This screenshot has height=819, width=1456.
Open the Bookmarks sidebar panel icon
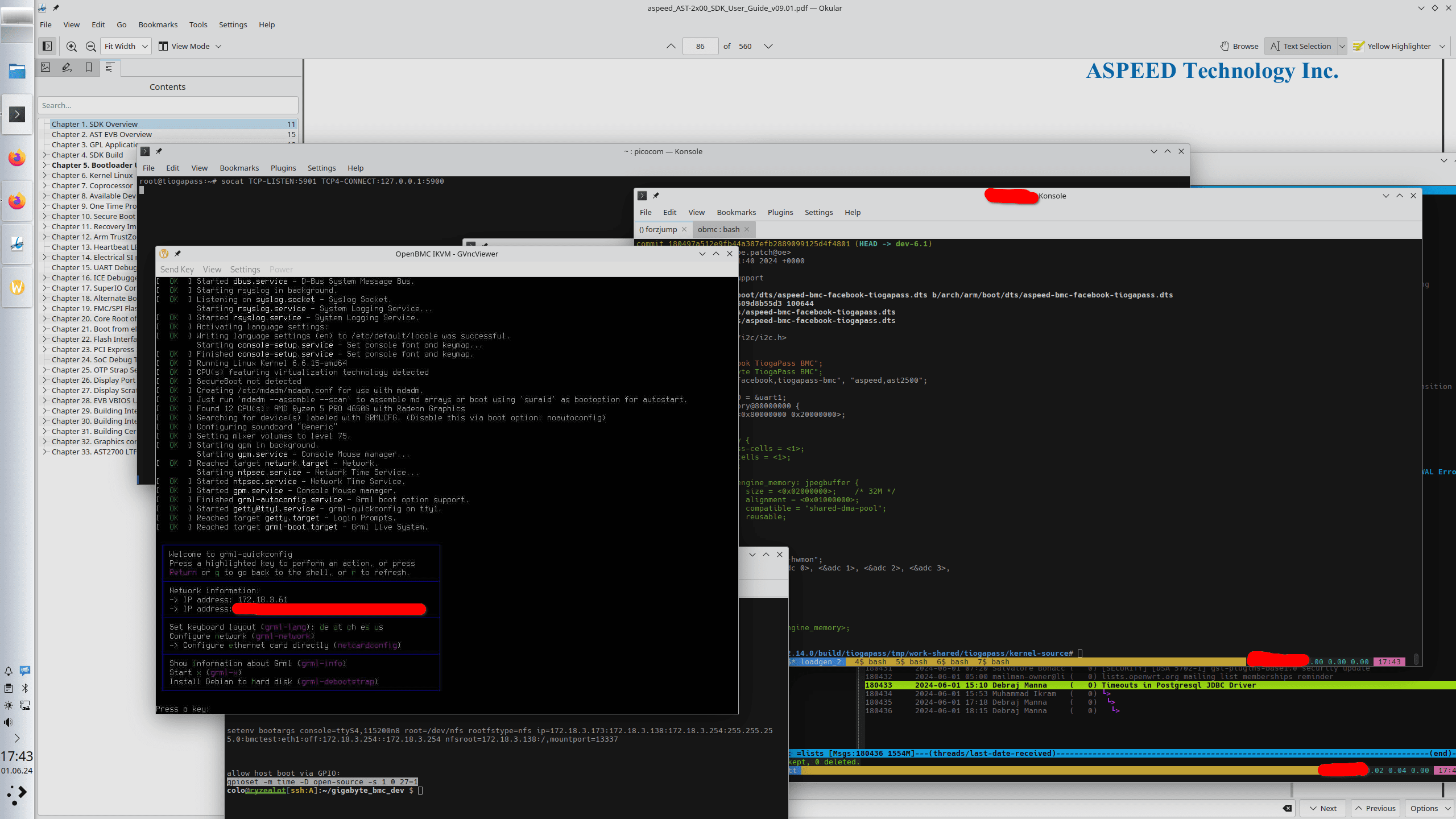[89, 67]
